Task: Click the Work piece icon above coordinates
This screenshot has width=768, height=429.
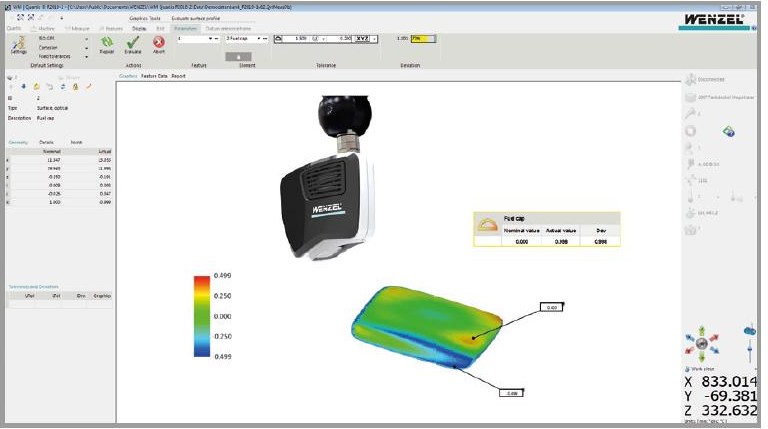Action: 688,369
